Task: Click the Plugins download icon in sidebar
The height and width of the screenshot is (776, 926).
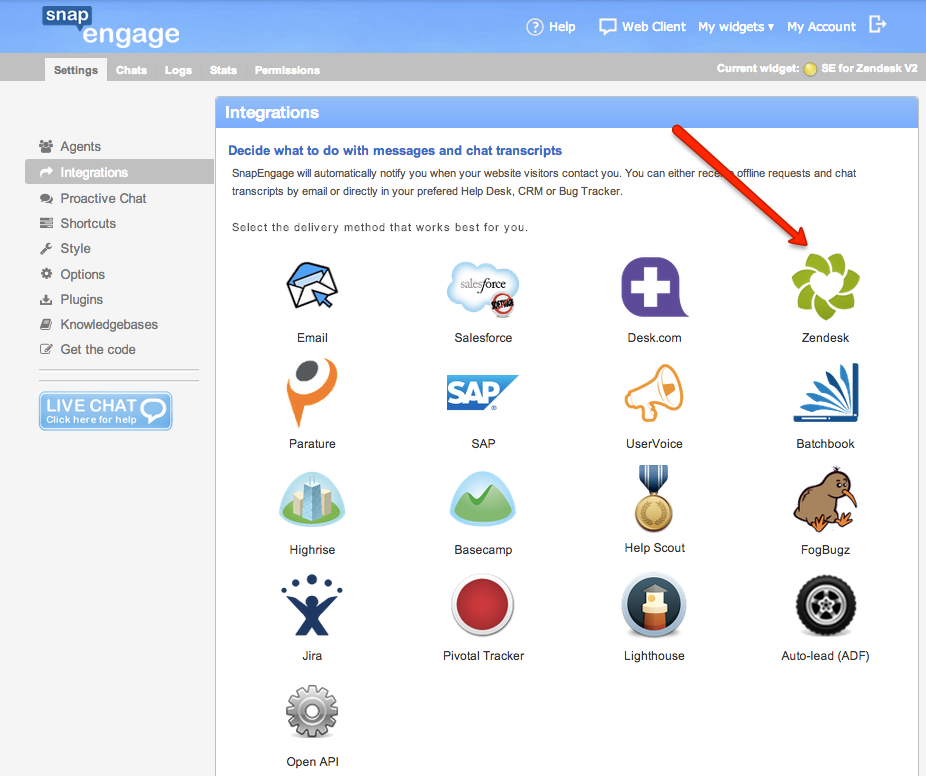Action: tap(46, 299)
